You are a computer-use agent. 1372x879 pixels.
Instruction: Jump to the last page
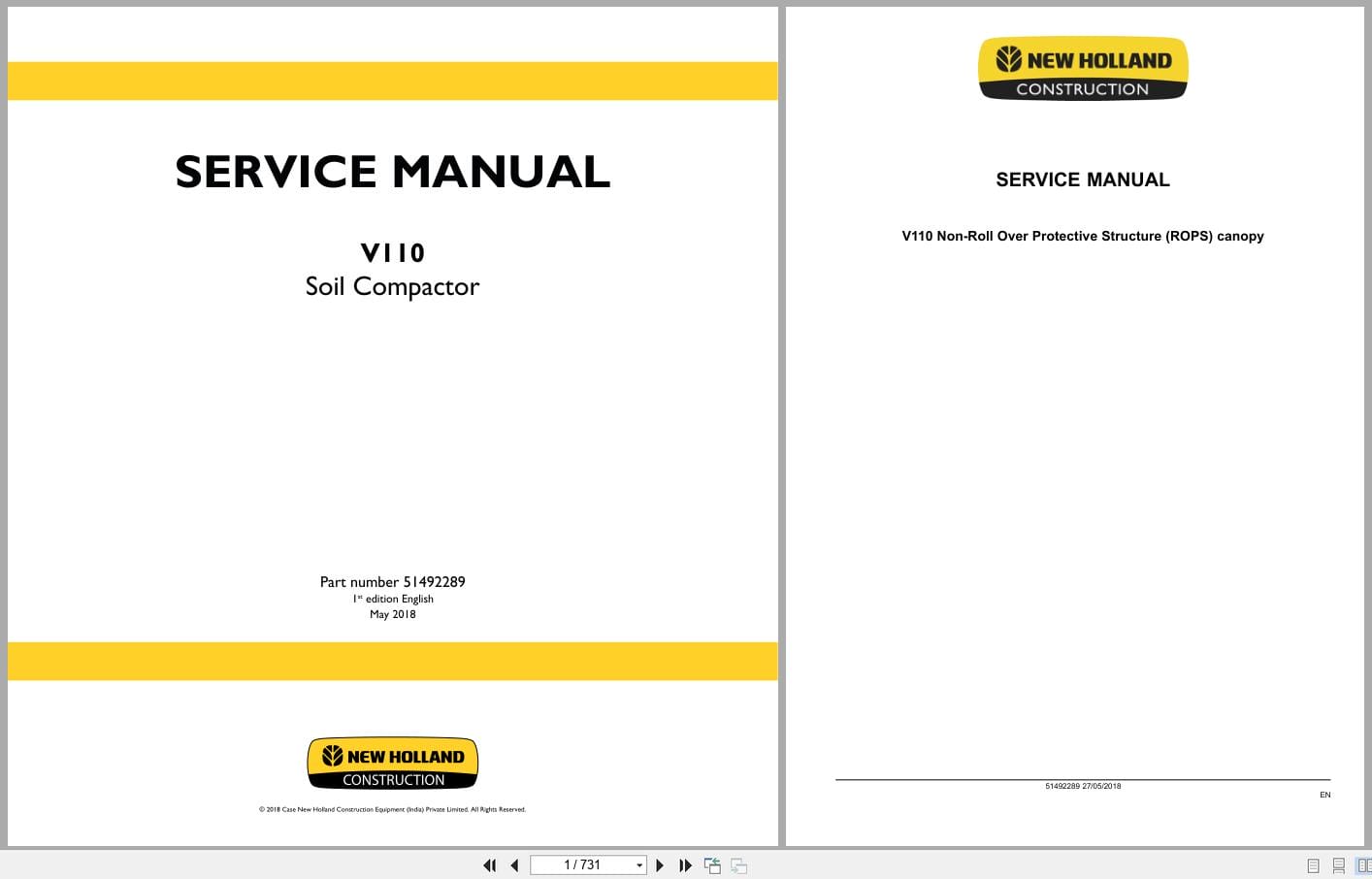point(685,865)
